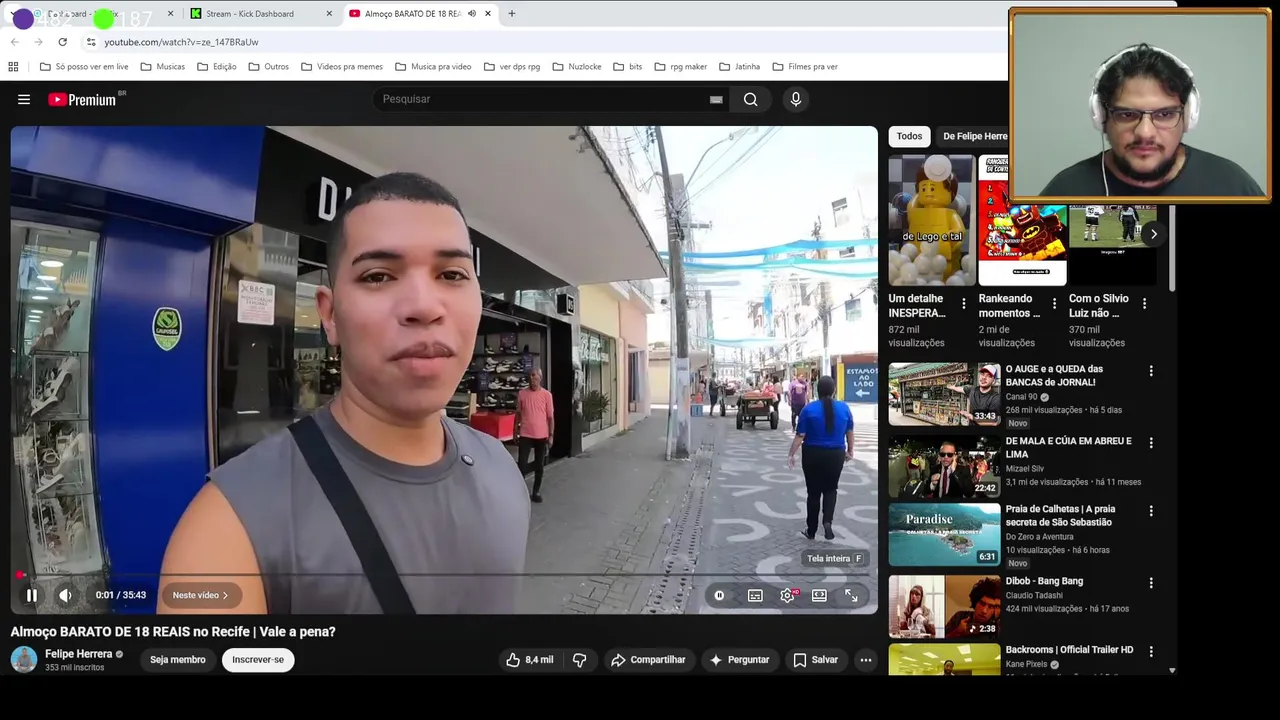Screen dimensions: 1280x720
Task: Open 'Dibob - Bang Bang' video title
Action: (1044, 581)
